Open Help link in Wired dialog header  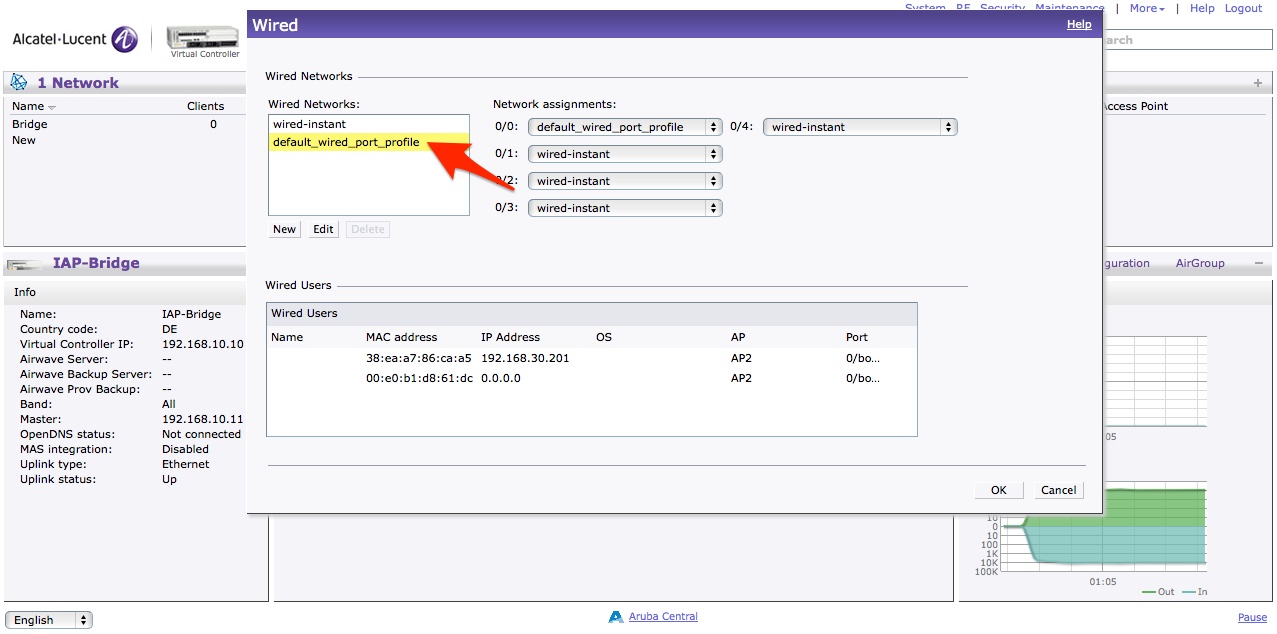click(1079, 24)
